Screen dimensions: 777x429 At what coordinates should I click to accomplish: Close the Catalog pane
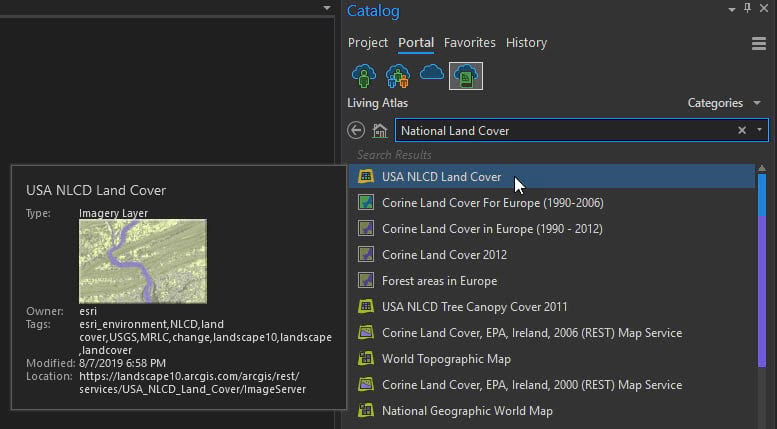coord(764,8)
